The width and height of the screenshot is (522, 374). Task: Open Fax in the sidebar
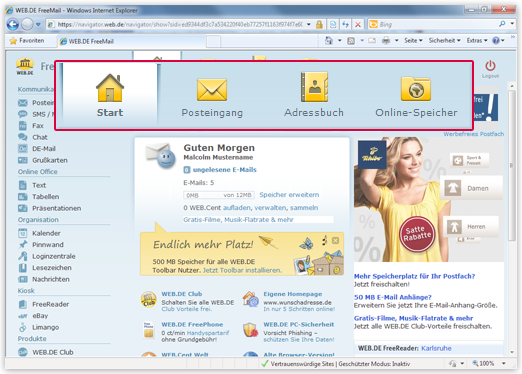click(31, 126)
